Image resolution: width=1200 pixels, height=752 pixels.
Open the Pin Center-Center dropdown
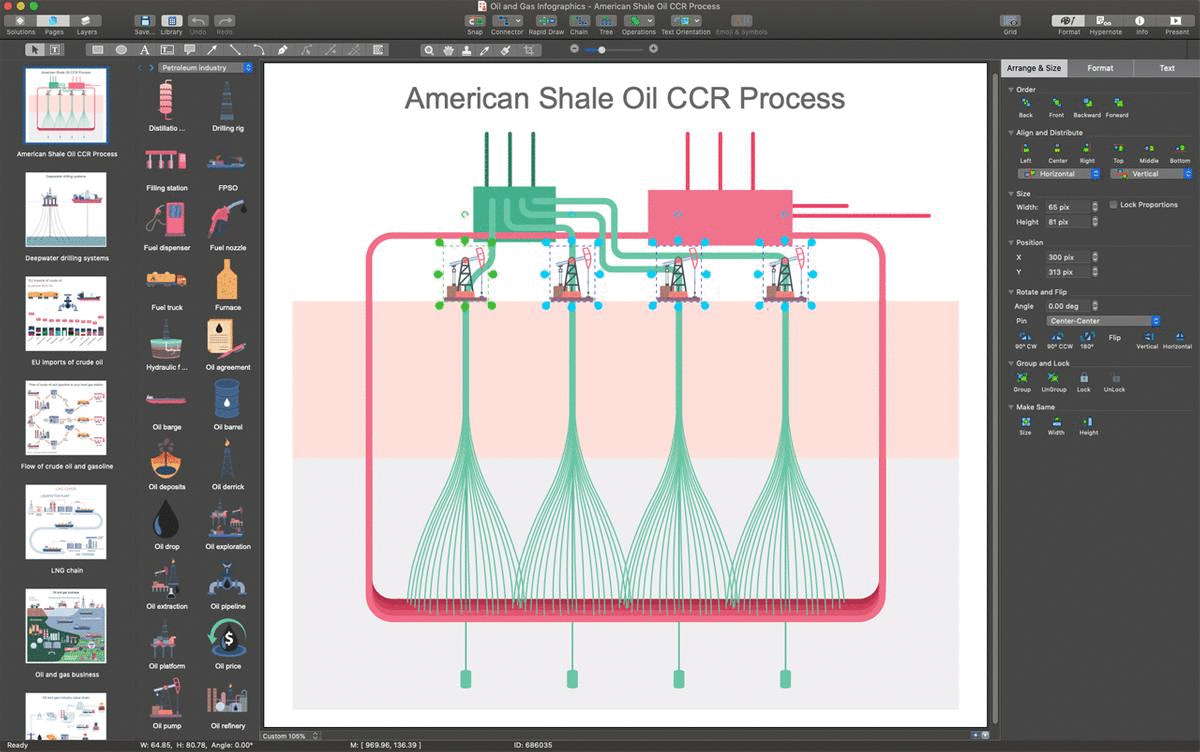[1104, 321]
